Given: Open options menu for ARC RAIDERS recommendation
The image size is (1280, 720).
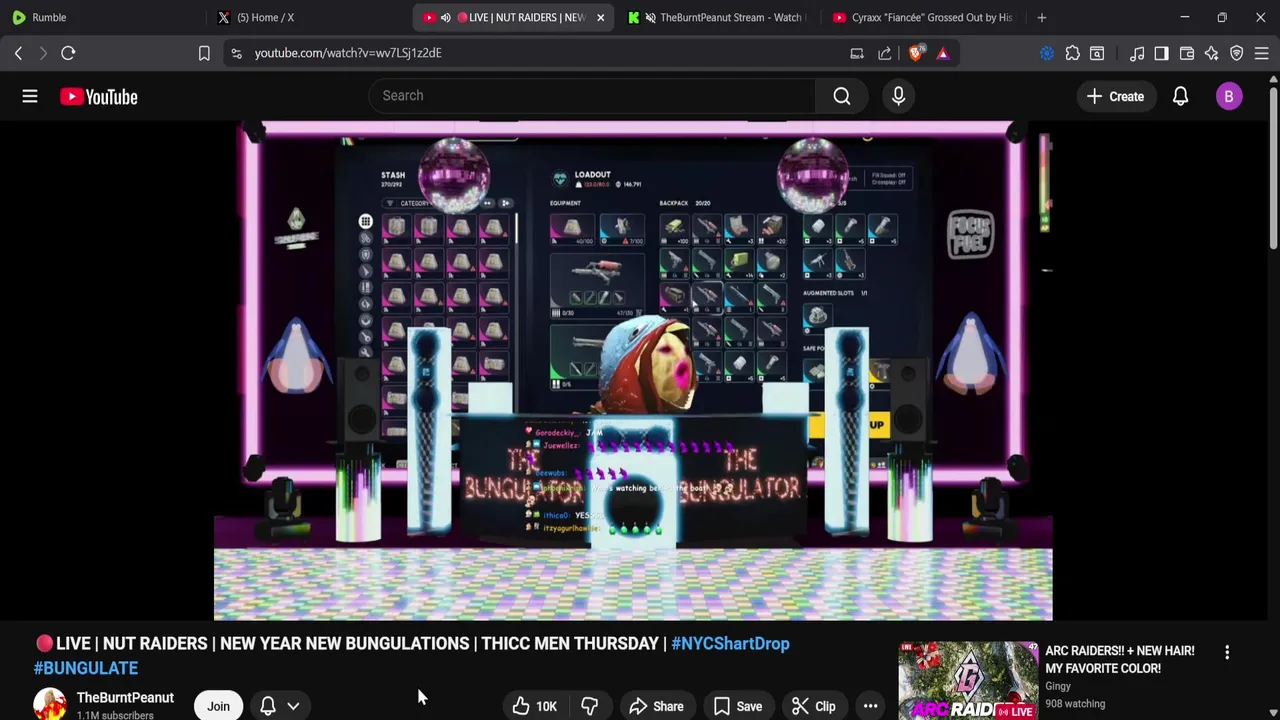Looking at the screenshot, I should point(1227,652).
